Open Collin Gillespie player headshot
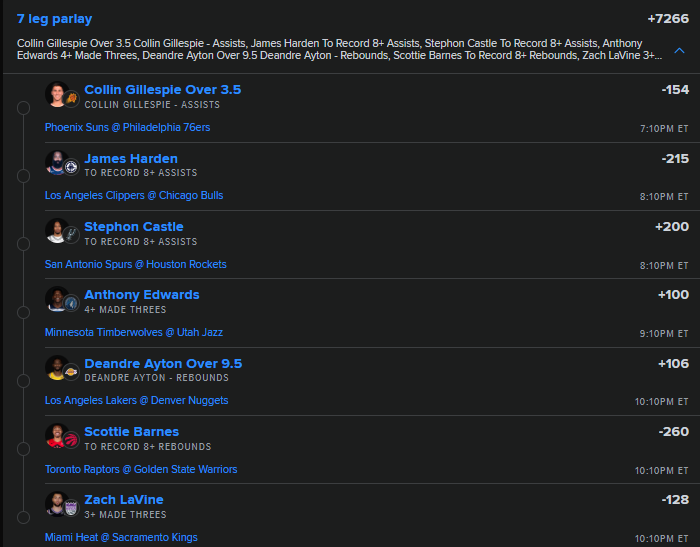The height and width of the screenshot is (547, 700). tap(57, 94)
